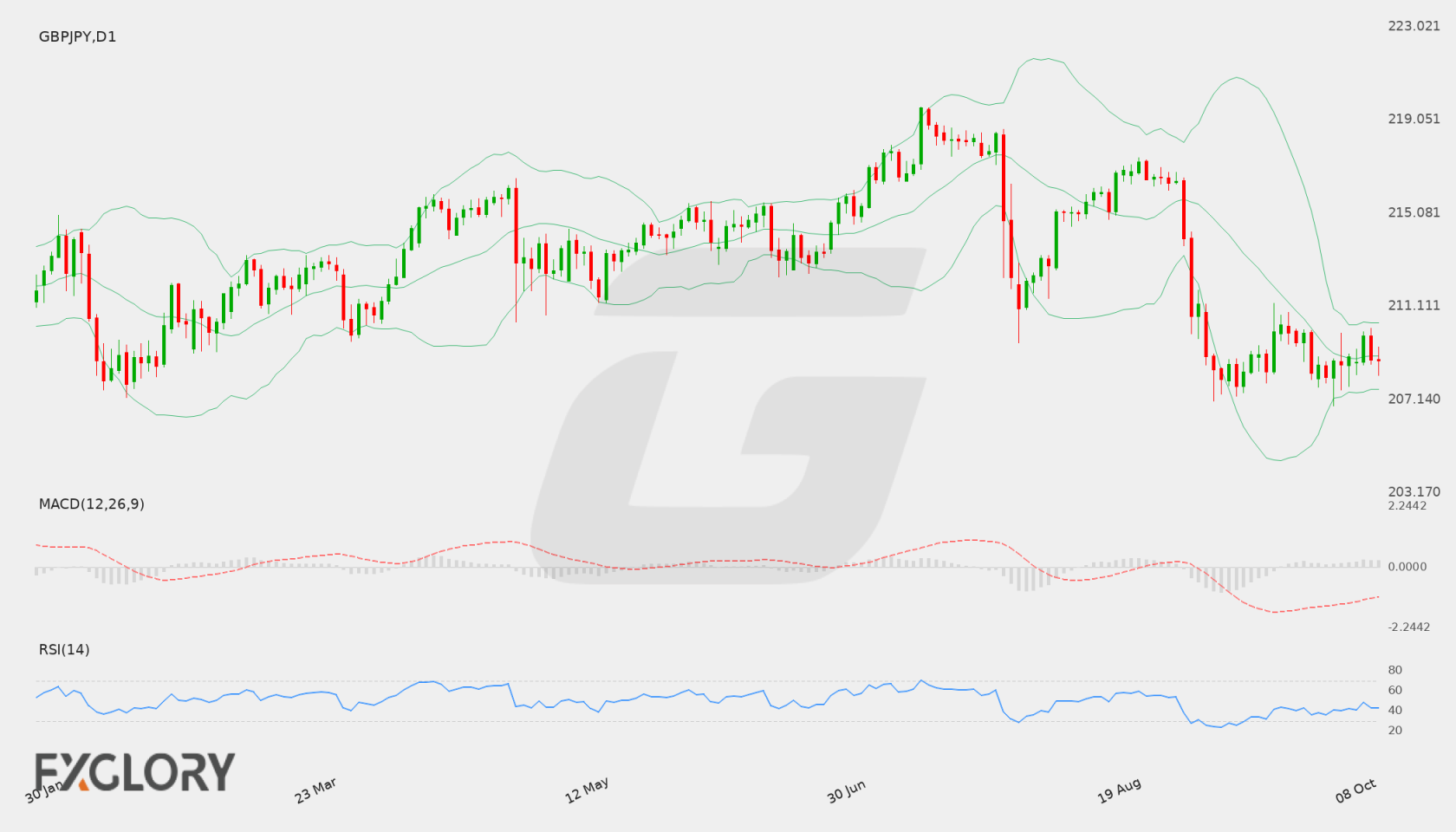Click the 30 Jun date label
The height and width of the screenshot is (832, 1456).
click(846, 791)
